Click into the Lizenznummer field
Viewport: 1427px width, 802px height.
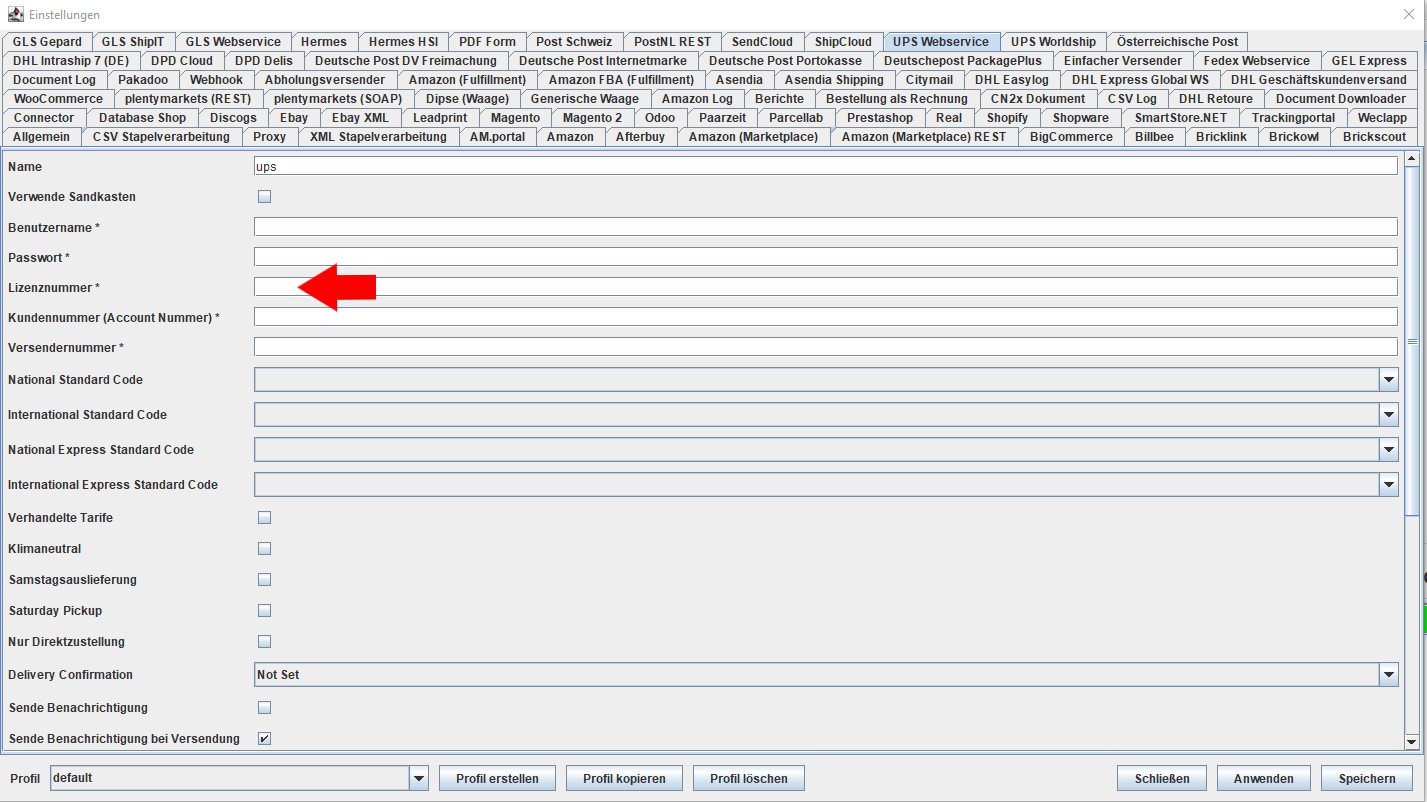coord(826,287)
